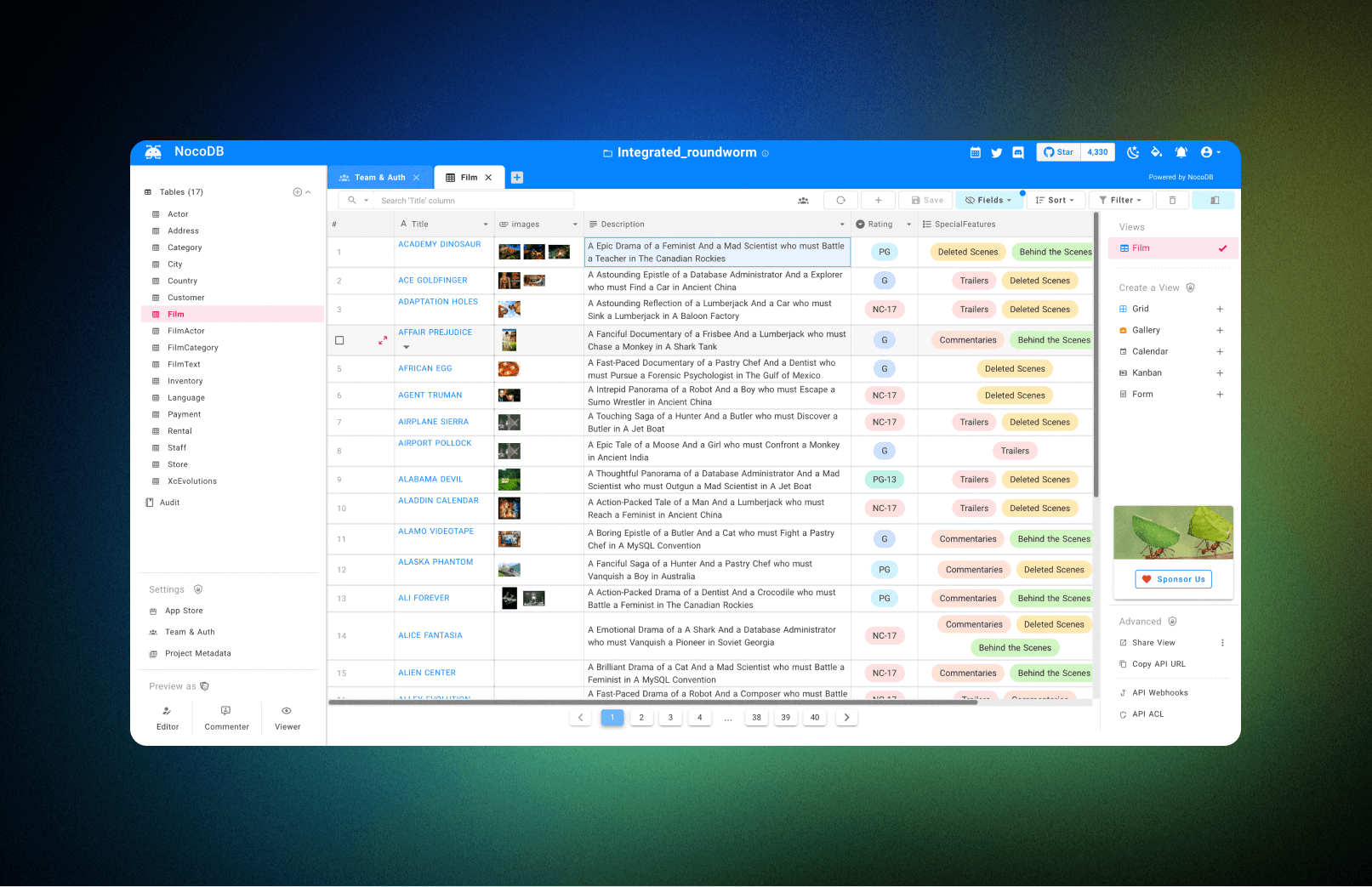Click the GitHub Star button

[x=1059, y=152]
